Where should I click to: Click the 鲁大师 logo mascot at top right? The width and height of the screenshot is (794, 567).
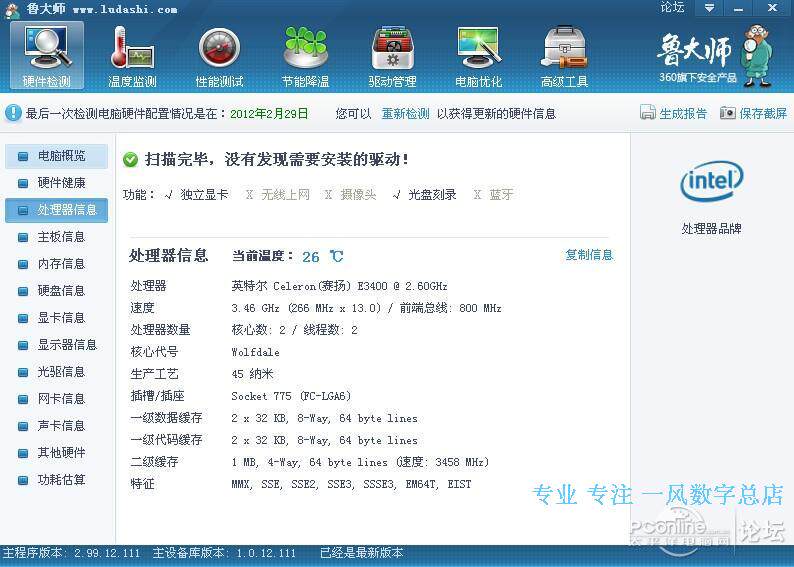(758, 55)
